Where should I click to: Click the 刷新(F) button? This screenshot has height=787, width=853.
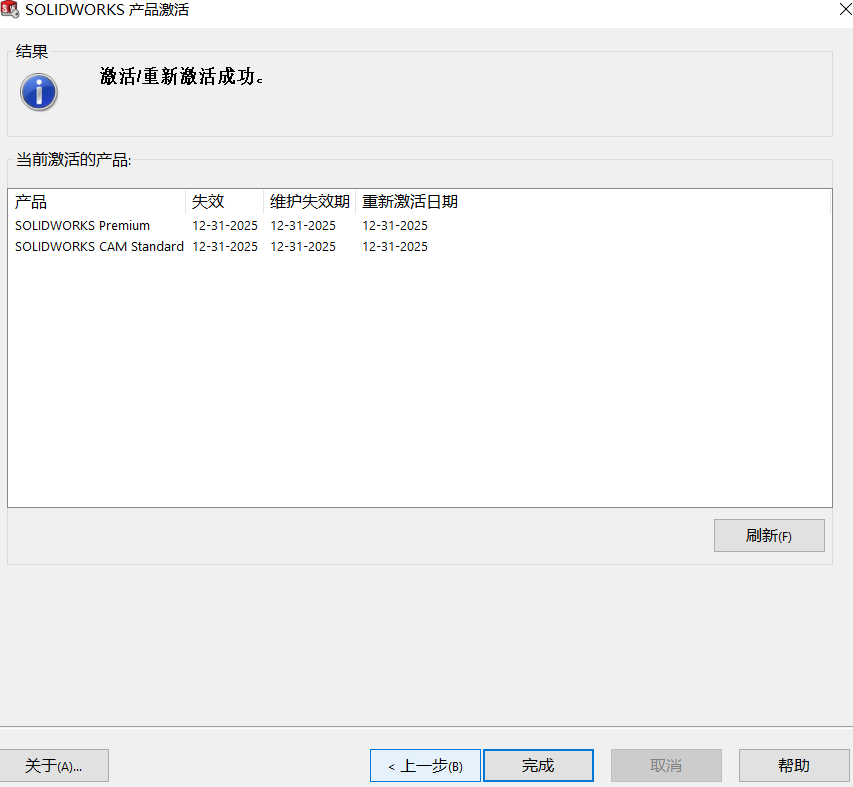(768, 535)
